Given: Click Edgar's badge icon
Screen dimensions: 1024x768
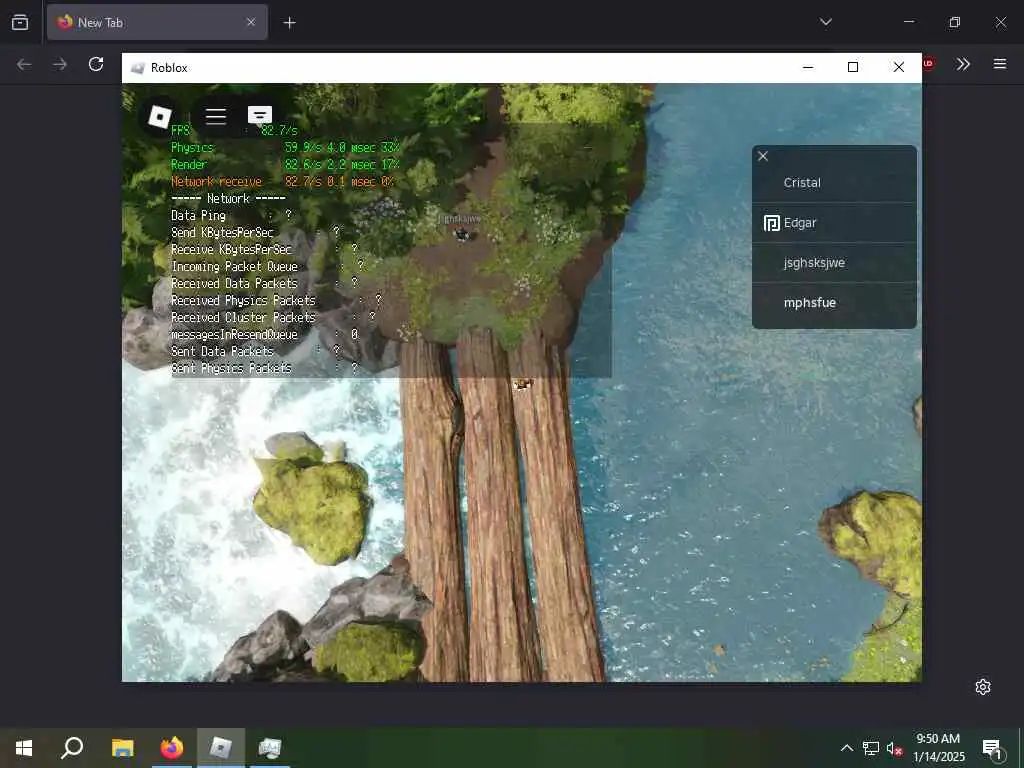Looking at the screenshot, I should click(x=771, y=223).
